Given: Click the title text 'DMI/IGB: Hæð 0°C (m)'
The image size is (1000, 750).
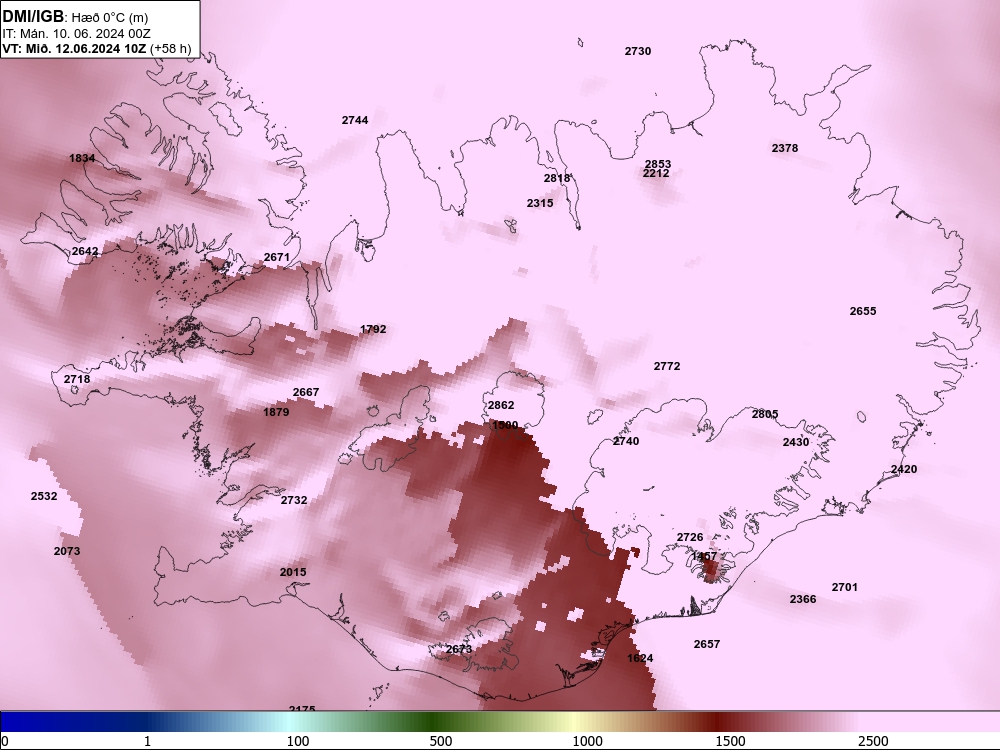Looking at the screenshot, I should click(75, 17).
